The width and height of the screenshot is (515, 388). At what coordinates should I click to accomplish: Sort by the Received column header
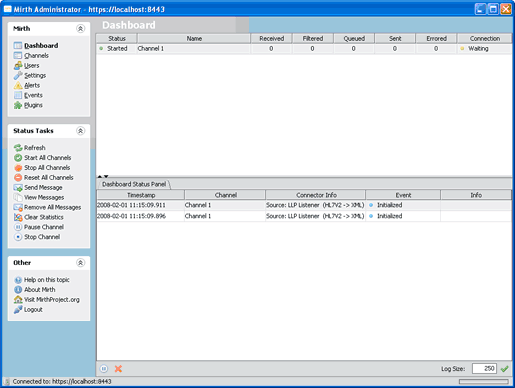pos(272,39)
